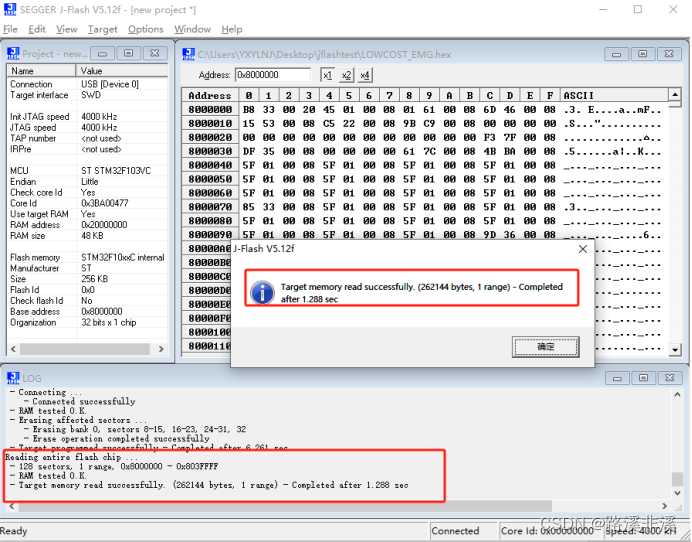Minimize the SEGGER J-Flash main window
This screenshot has height=542, width=692.
(603, 9)
